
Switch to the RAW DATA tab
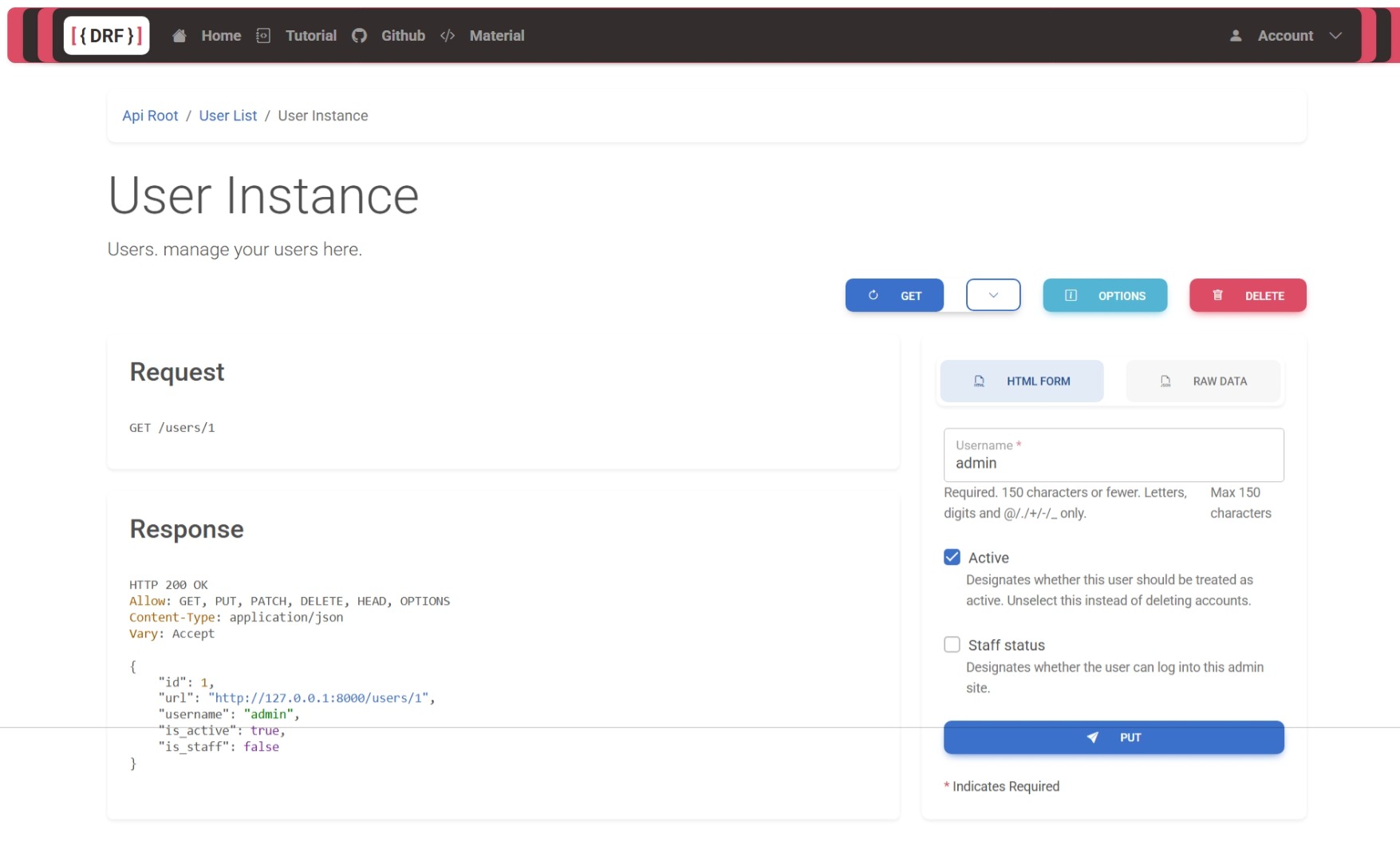(1203, 381)
